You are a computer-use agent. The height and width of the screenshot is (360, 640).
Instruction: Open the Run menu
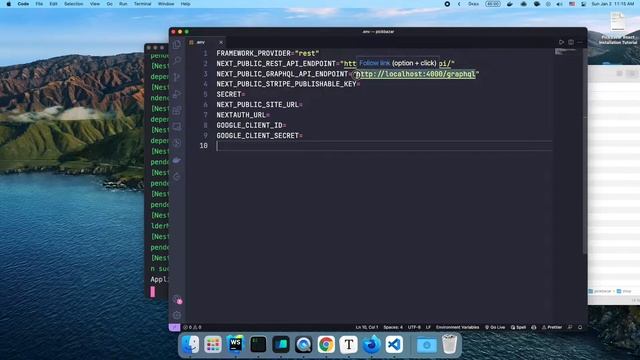[123, 4]
